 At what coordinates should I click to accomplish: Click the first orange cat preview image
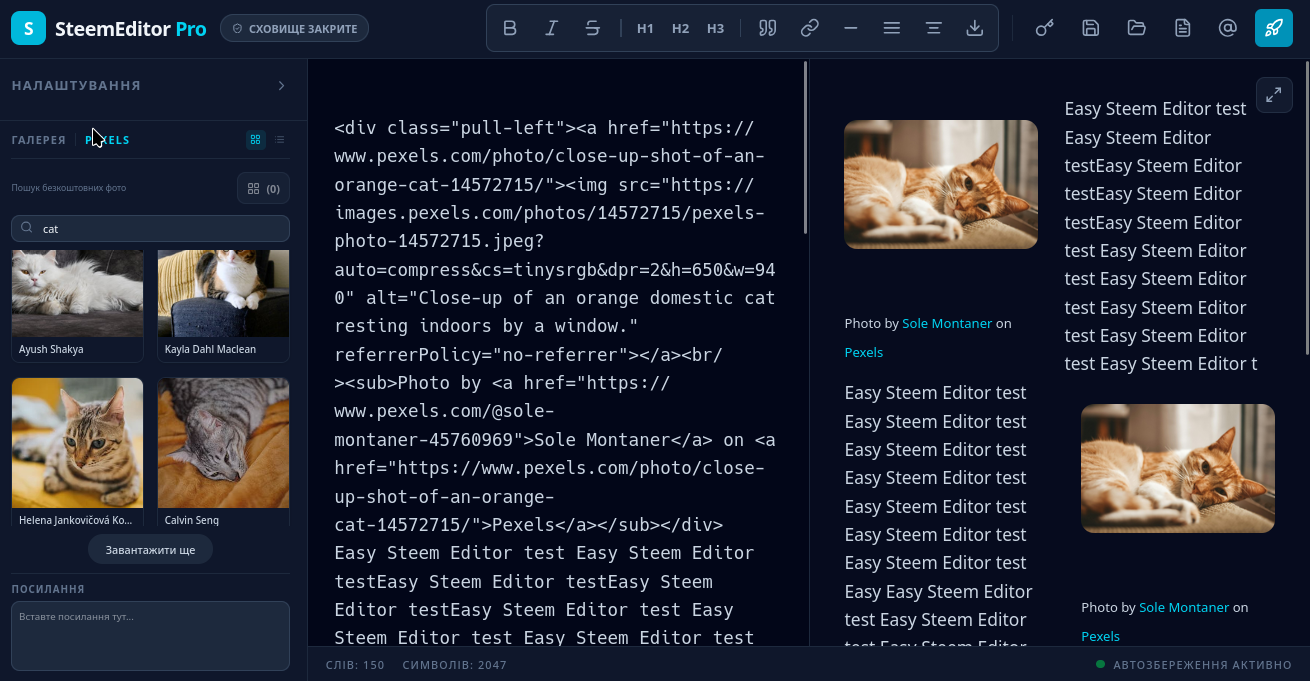(x=941, y=184)
